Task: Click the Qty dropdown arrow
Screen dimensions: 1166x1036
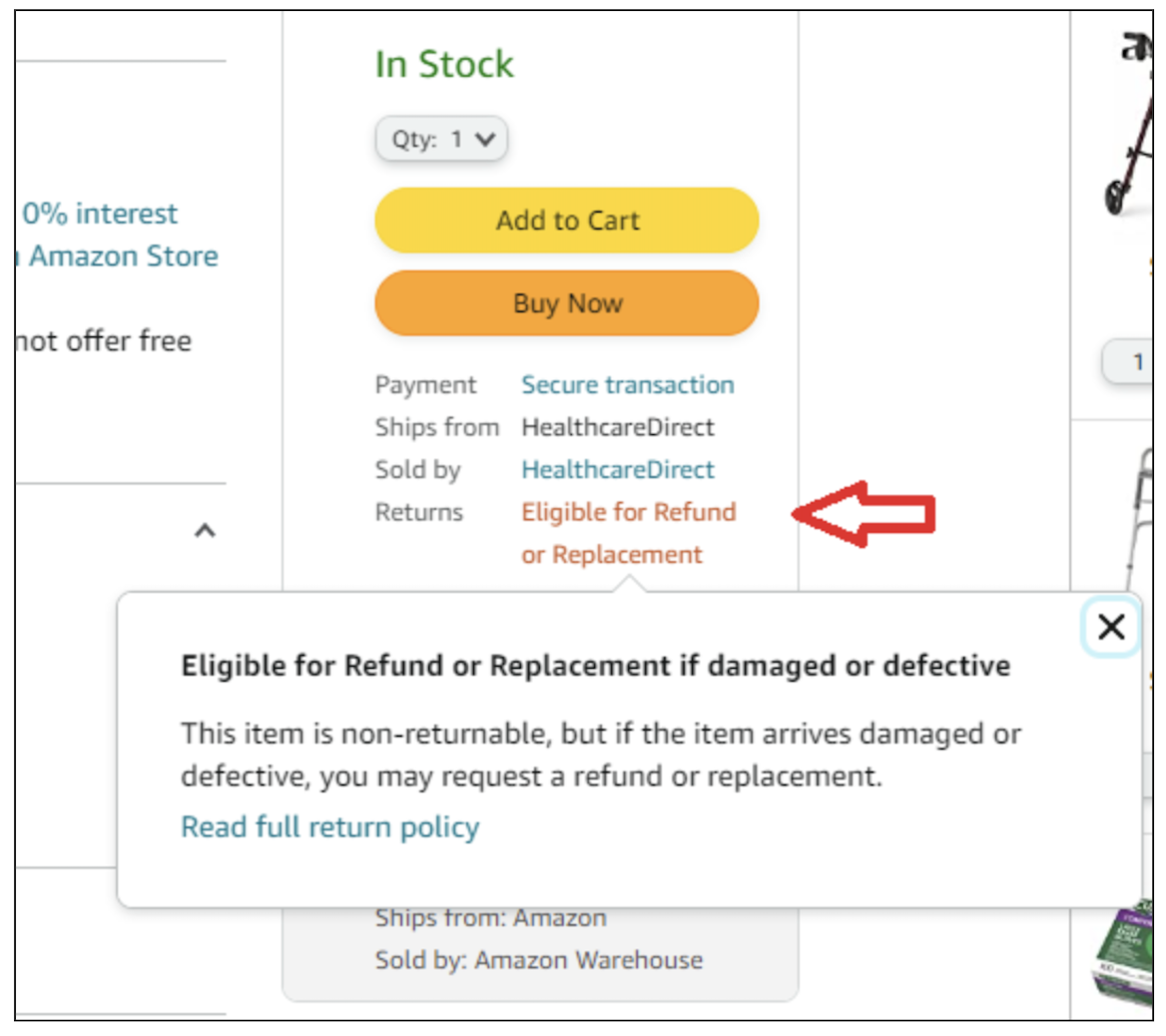Action: click(484, 139)
